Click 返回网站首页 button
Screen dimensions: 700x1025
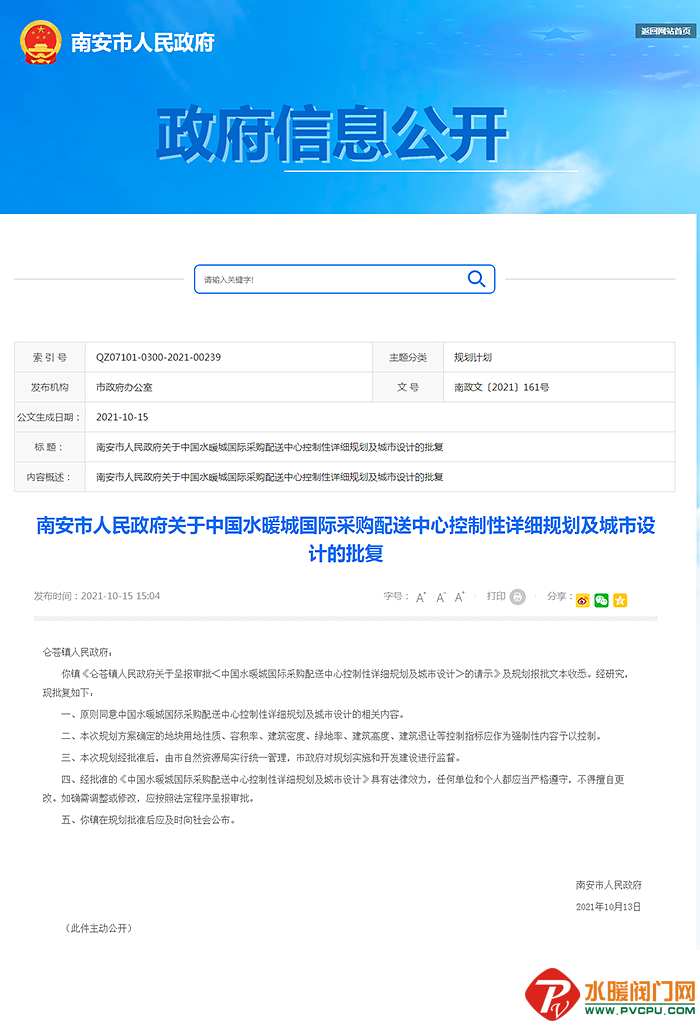(x=665, y=31)
